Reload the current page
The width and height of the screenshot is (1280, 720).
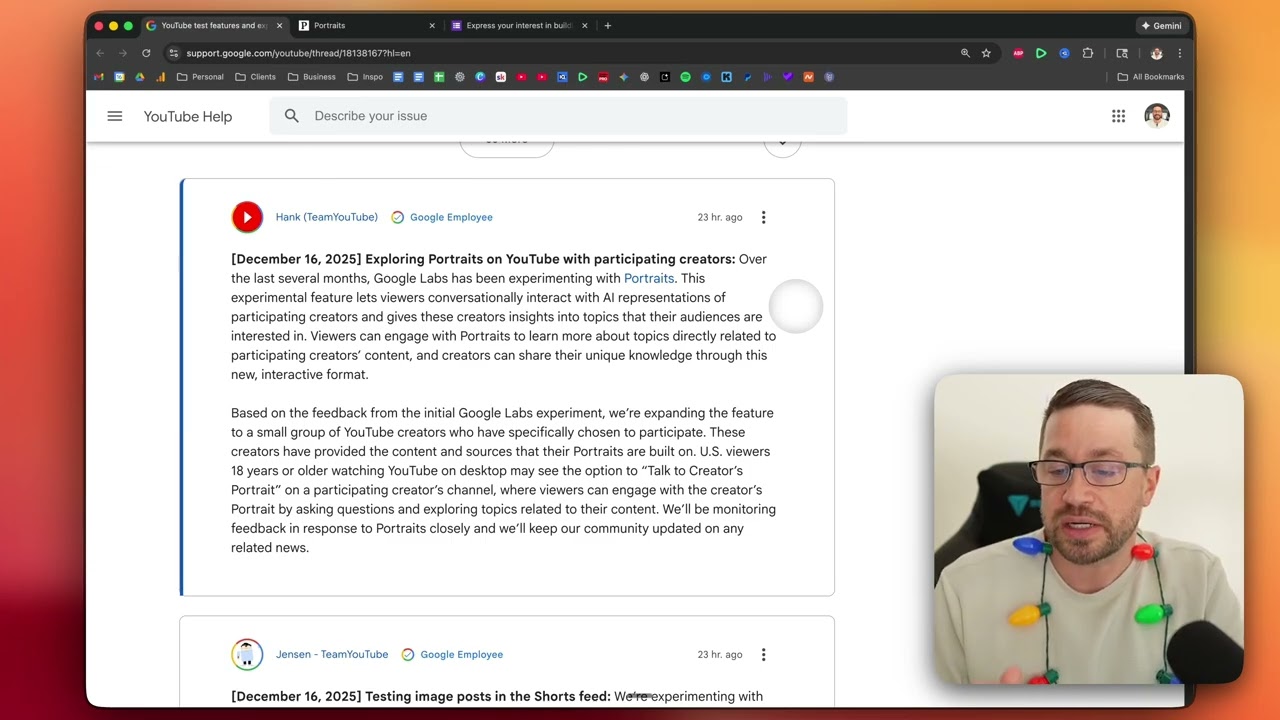[146, 53]
